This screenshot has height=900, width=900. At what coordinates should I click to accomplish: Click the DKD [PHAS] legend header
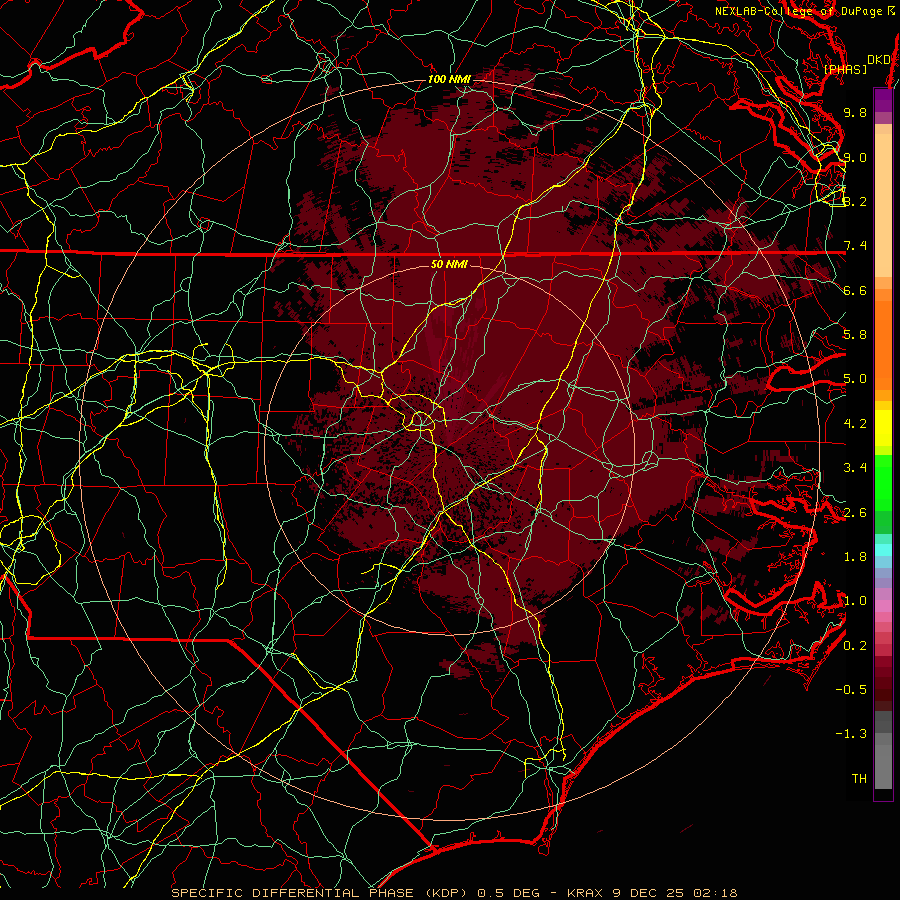[x=858, y=64]
